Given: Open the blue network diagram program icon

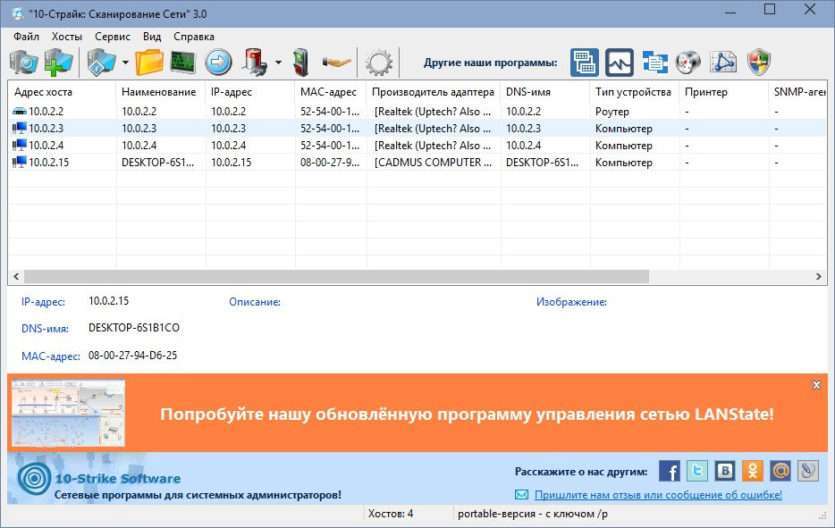Looking at the screenshot, I should 654,62.
